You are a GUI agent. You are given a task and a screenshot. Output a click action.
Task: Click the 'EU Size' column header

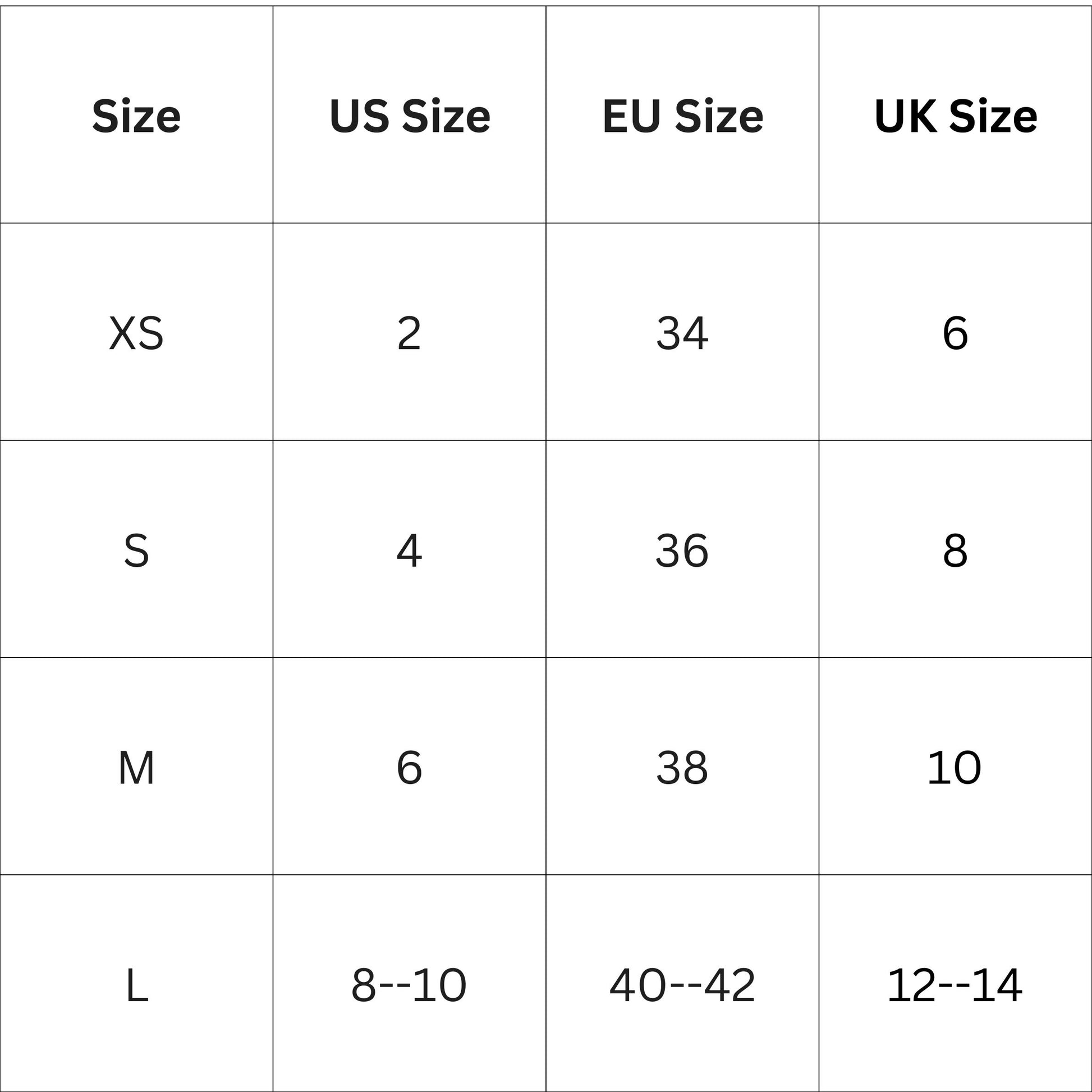pos(682,116)
